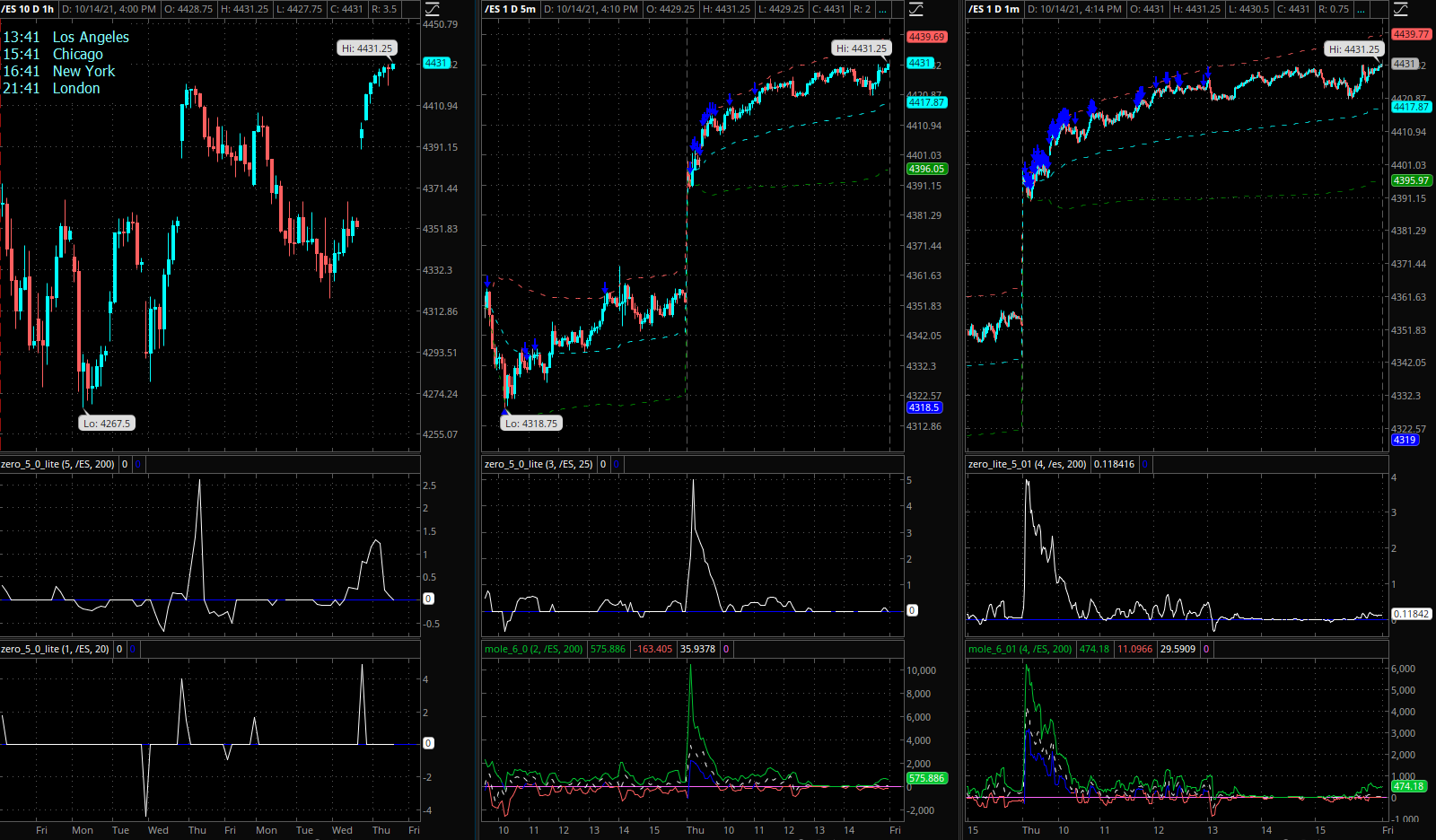Open drawing tools icon on 1h chart
1436x840 pixels.
point(433,9)
